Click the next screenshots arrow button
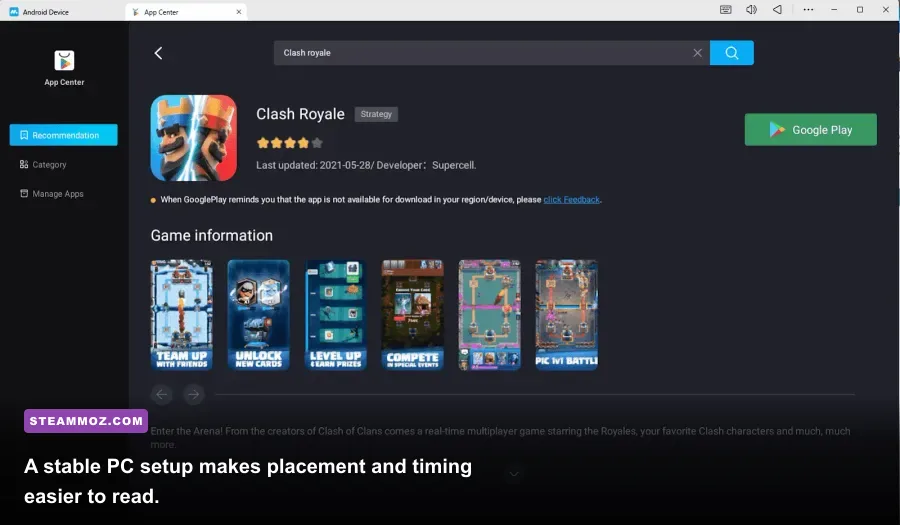 (x=194, y=394)
